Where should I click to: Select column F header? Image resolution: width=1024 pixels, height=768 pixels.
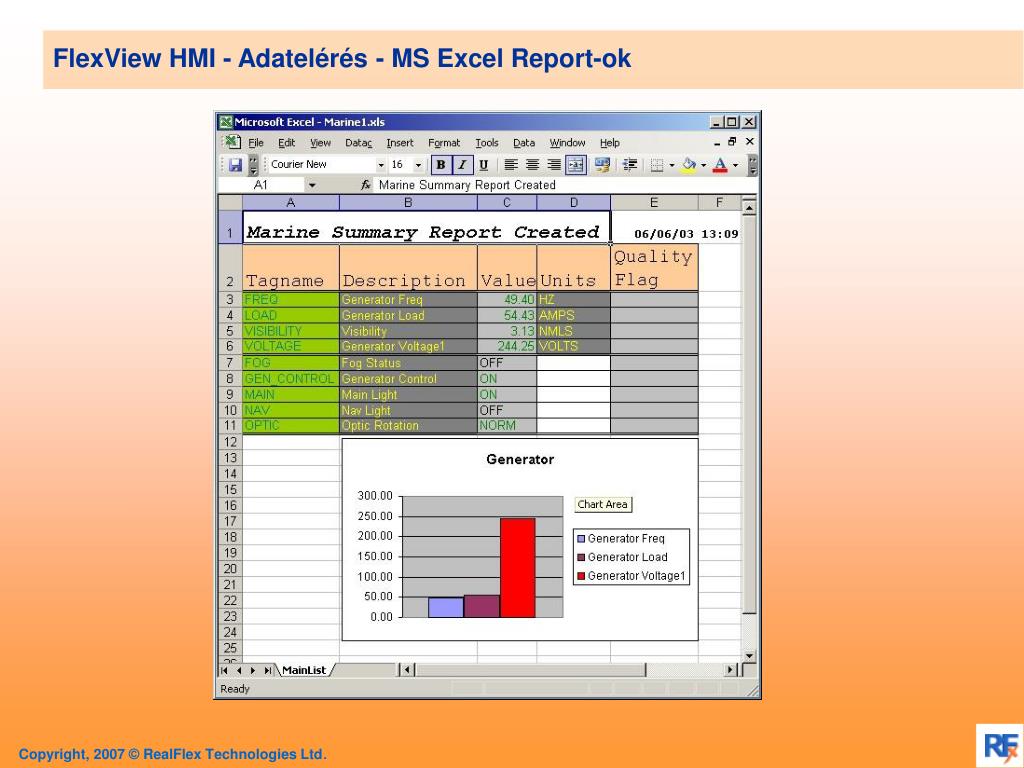719,202
